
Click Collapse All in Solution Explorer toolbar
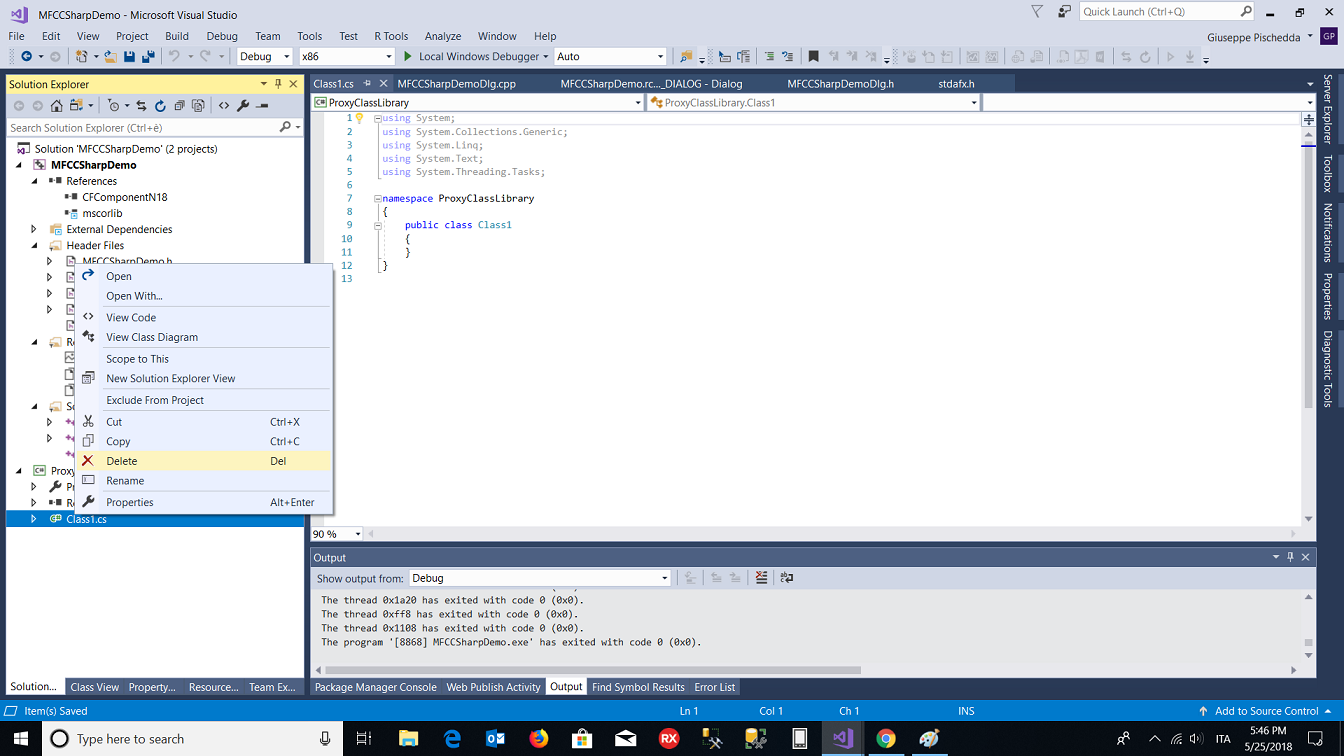point(179,106)
